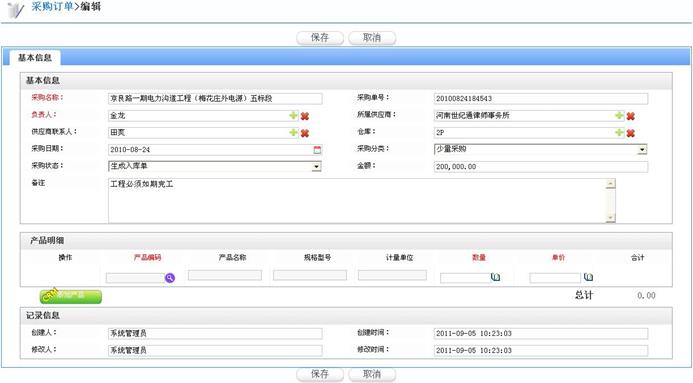693x383 pixels.
Task: Click top 保存 button
Action: click(x=320, y=38)
